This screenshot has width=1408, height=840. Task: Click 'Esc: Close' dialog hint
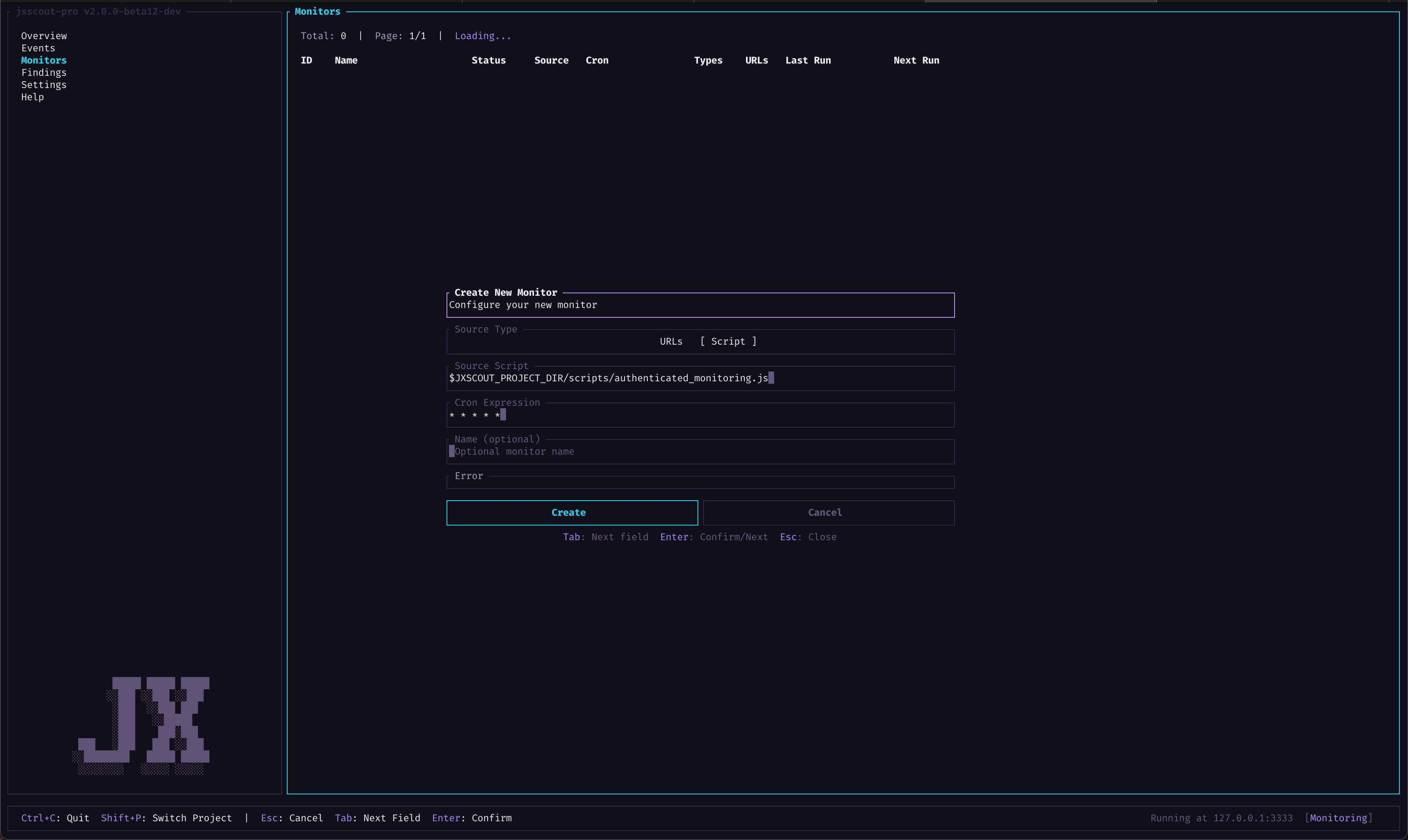(808, 537)
